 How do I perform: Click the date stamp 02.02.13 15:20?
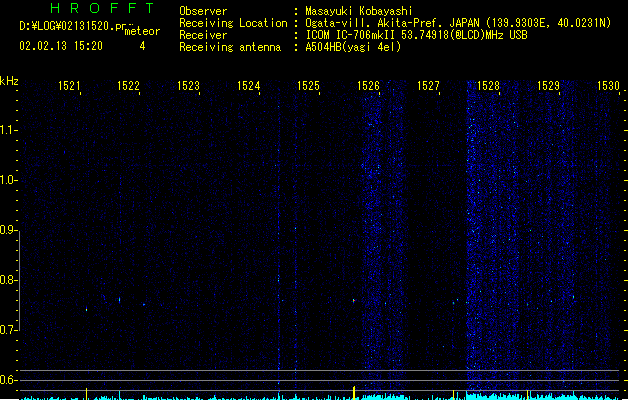point(61,46)
